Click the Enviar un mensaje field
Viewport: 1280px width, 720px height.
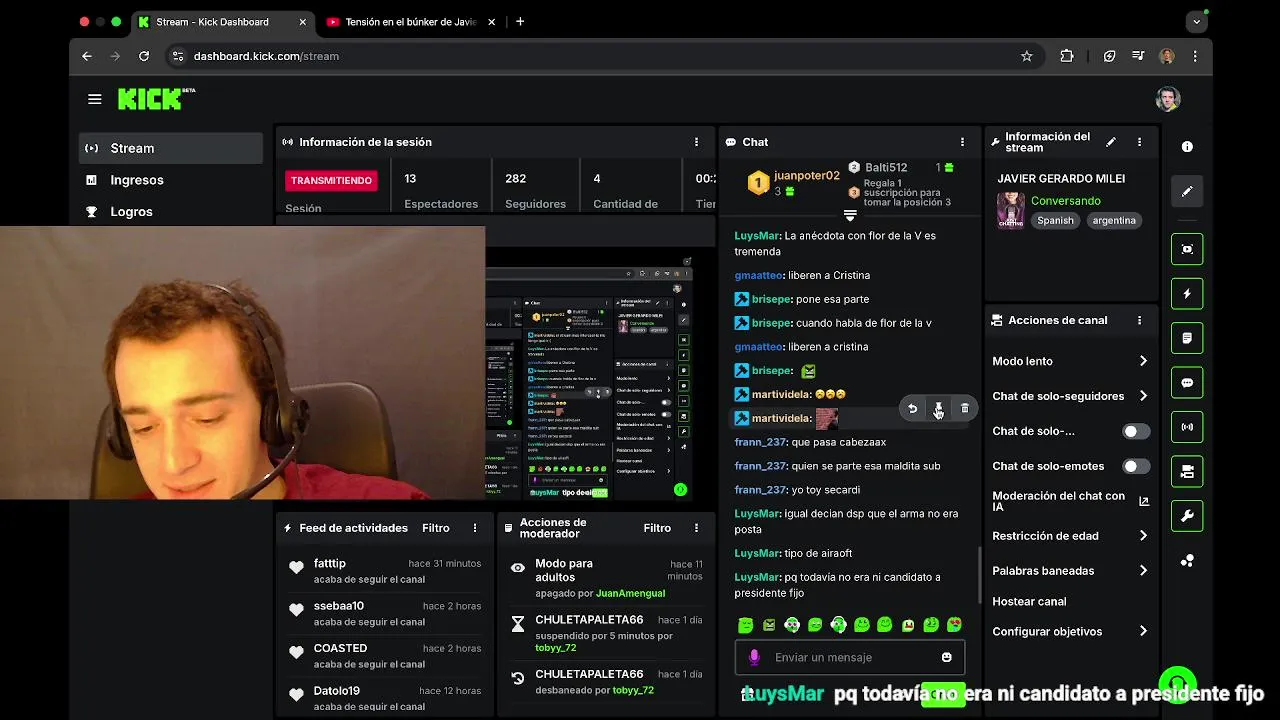pos(851,657)
